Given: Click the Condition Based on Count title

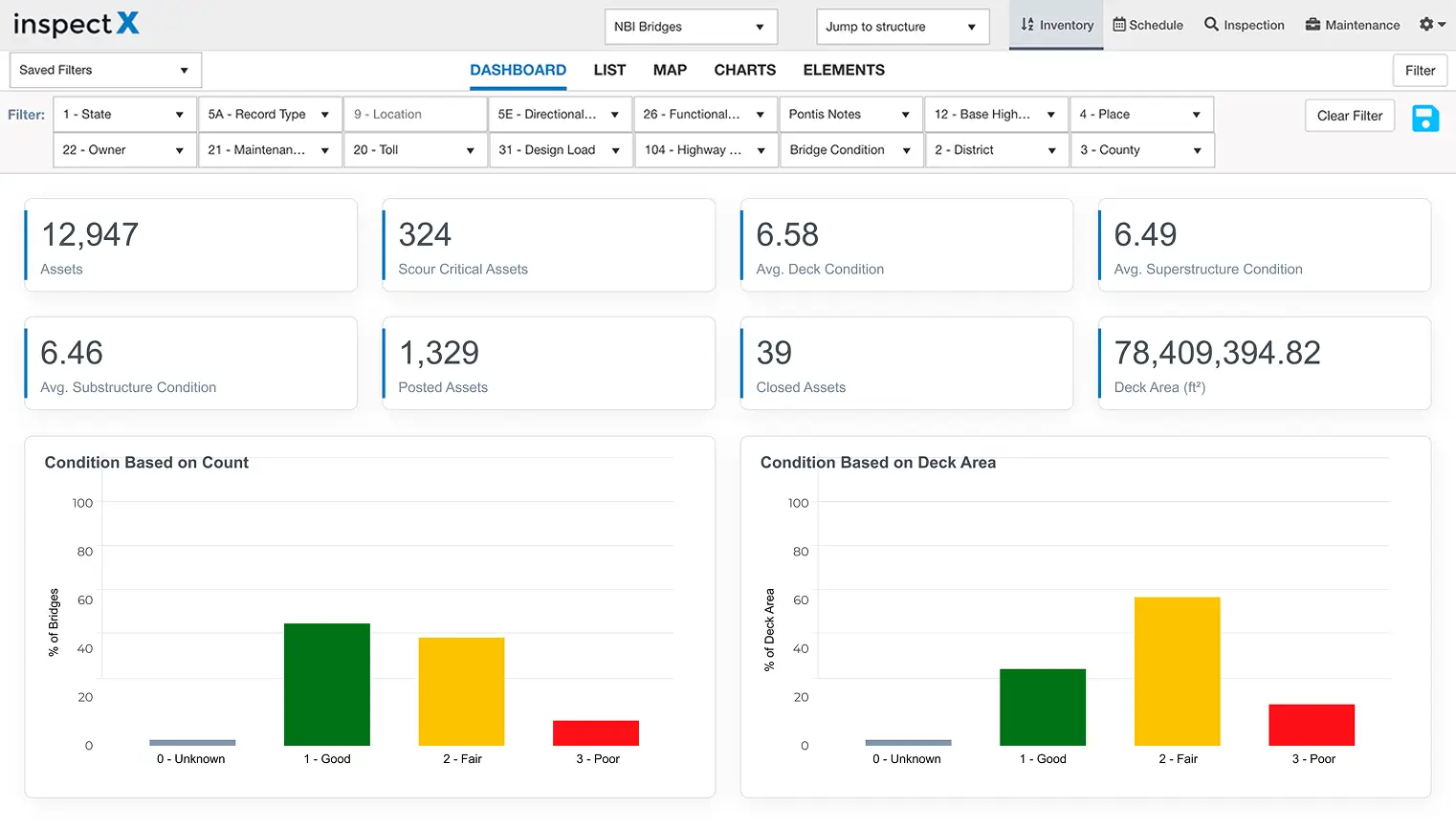Looking at the screenshot, I should point(146,463).
